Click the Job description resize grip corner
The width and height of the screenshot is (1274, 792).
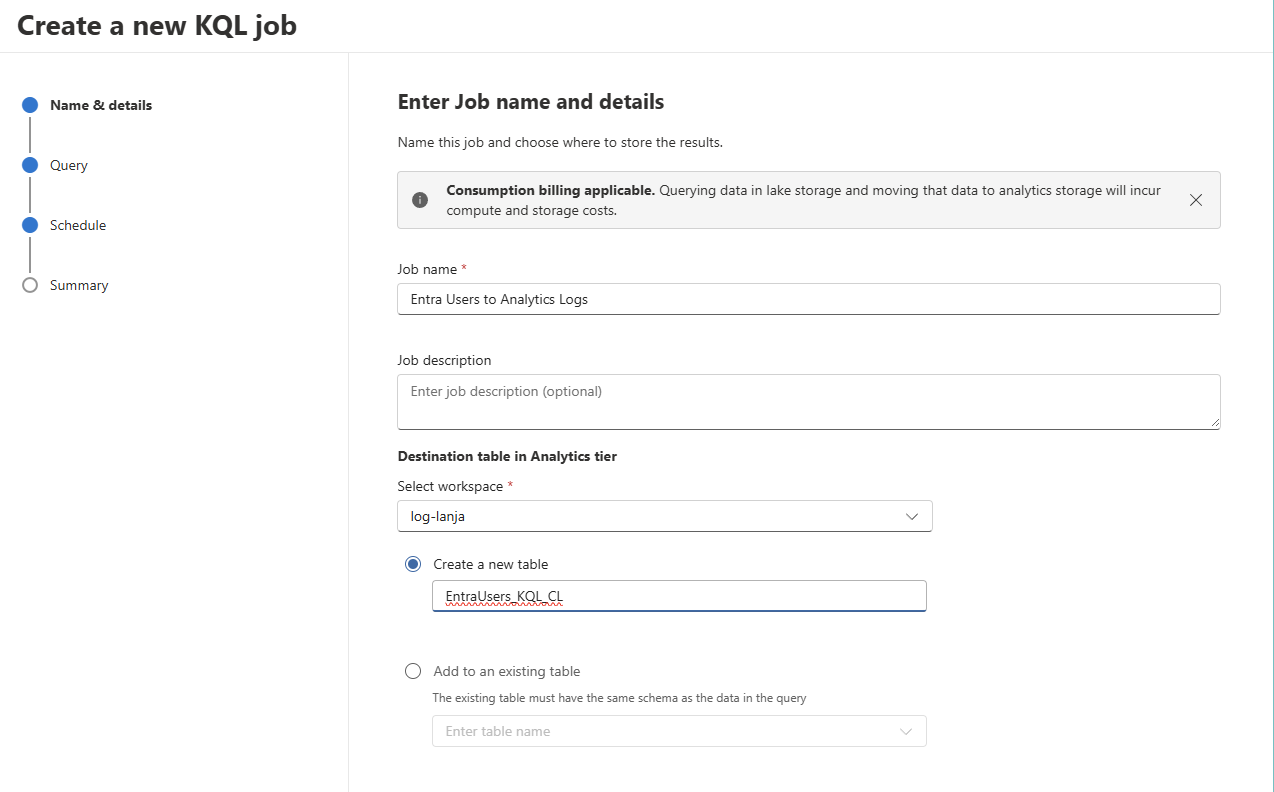click(x=1215, y=424)
